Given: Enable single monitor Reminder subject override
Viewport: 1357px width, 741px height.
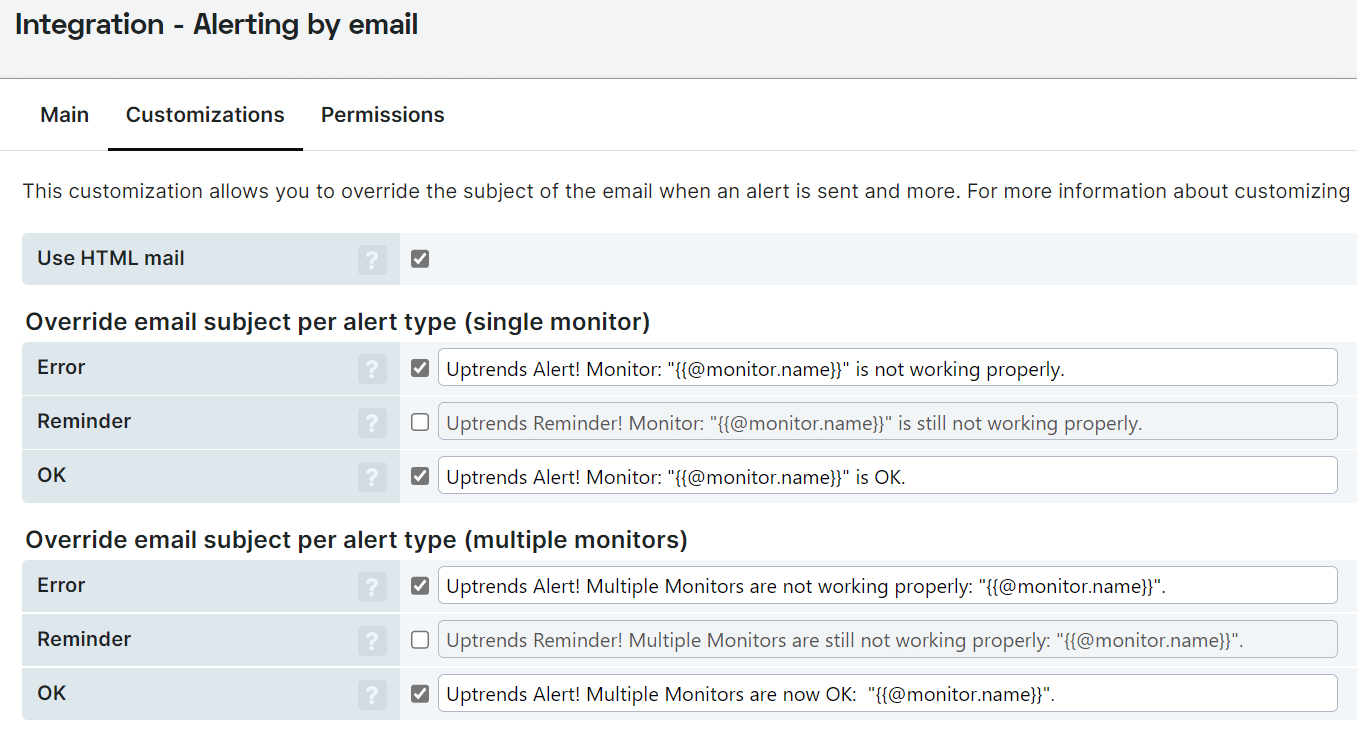Looking at the screenshot, I should pos(420,422).
